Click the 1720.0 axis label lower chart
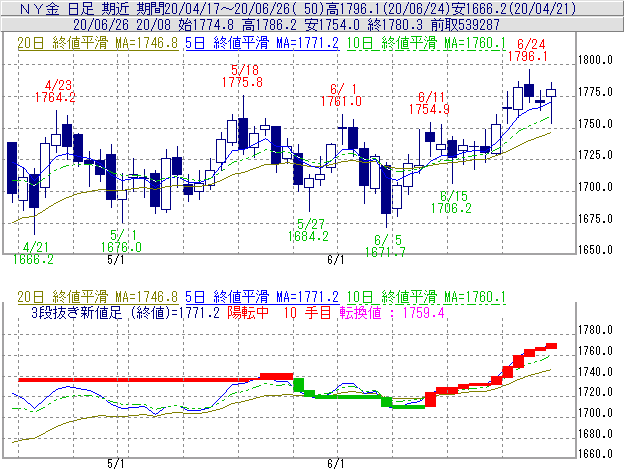The height and width of the screenshot is (475, 624). pos(595,392)
